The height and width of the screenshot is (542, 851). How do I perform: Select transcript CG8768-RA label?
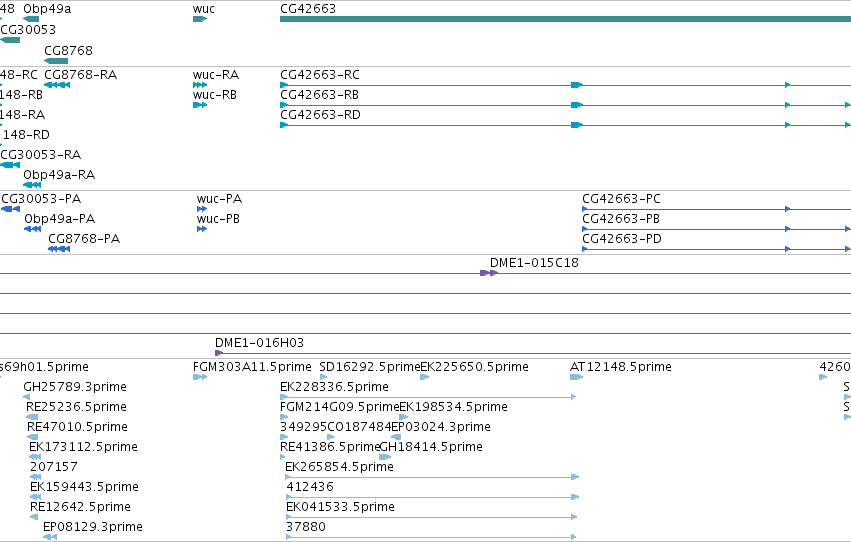(x=80, y=74)
